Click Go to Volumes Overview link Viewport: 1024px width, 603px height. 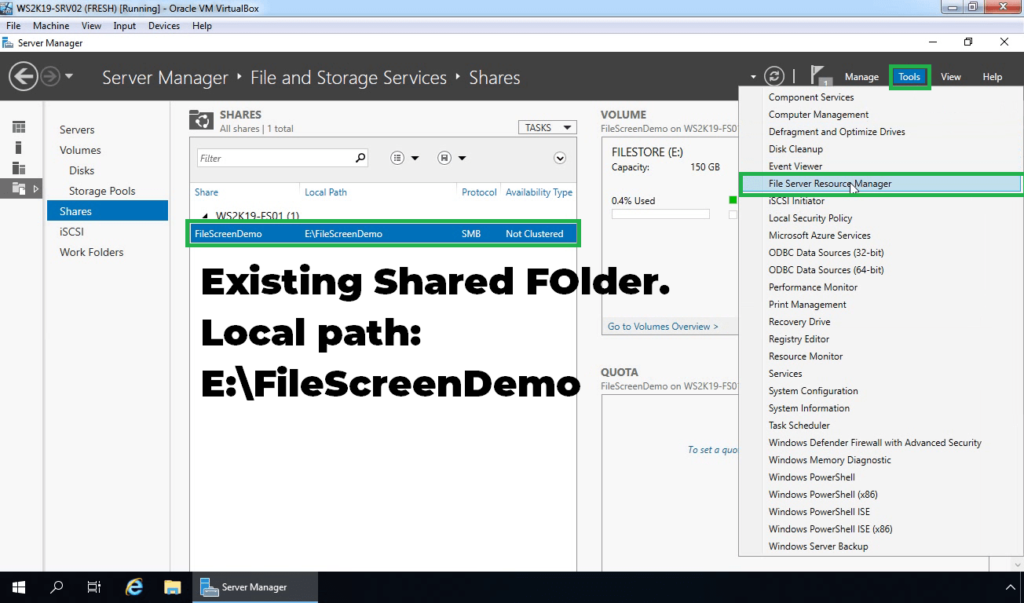663,326
